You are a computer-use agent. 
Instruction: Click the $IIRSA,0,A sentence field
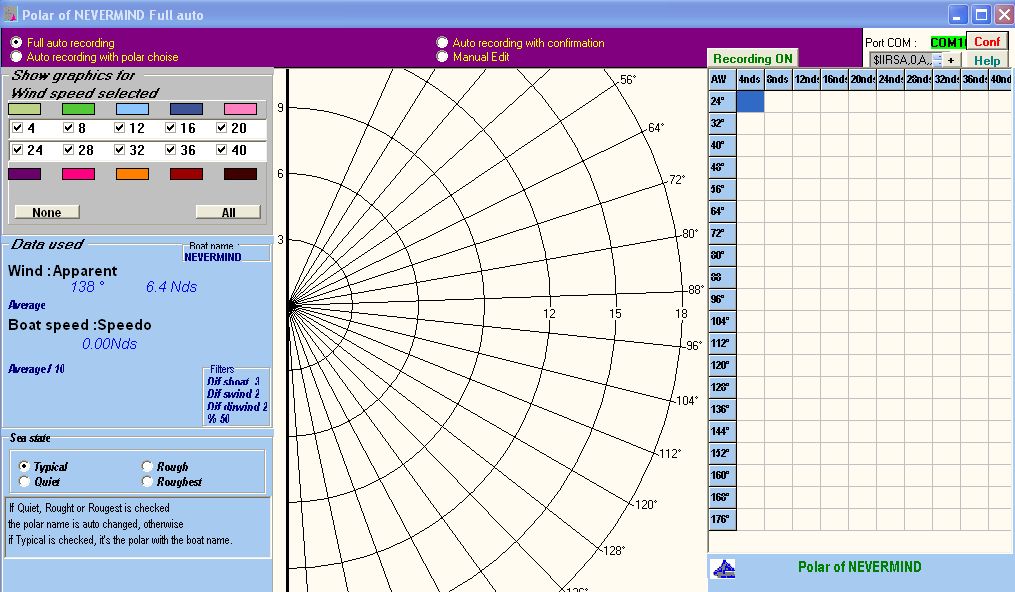coord(901,60)
